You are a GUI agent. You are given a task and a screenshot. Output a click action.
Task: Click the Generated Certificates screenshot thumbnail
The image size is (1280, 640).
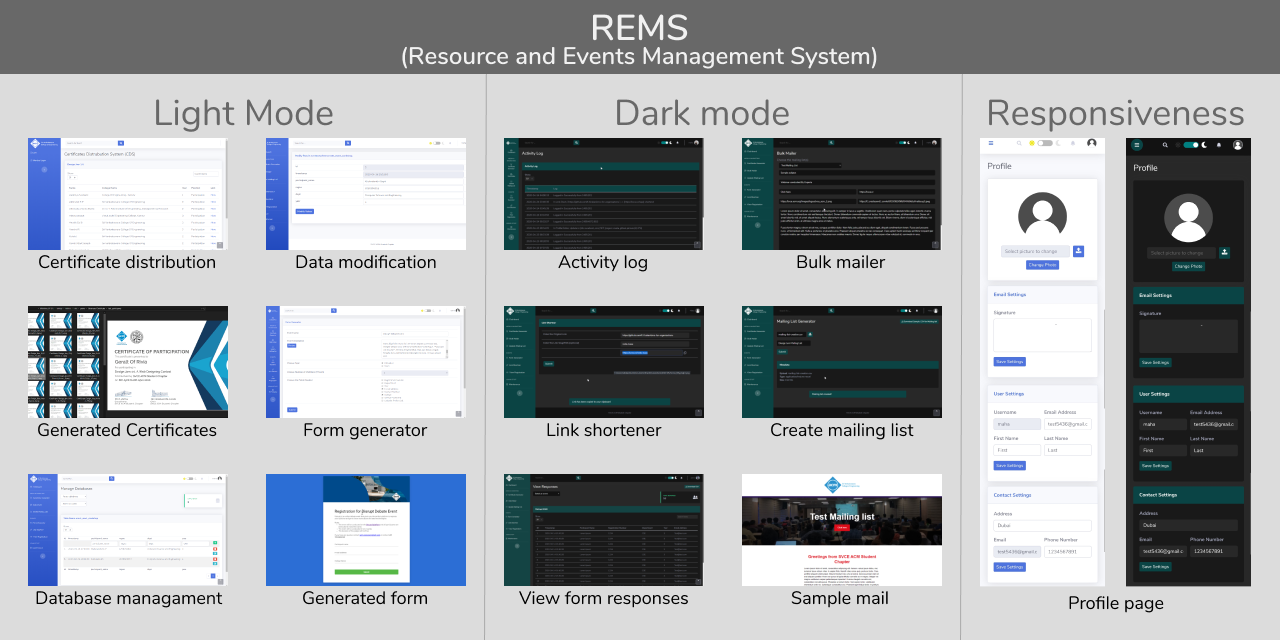(x=128, y=362)
